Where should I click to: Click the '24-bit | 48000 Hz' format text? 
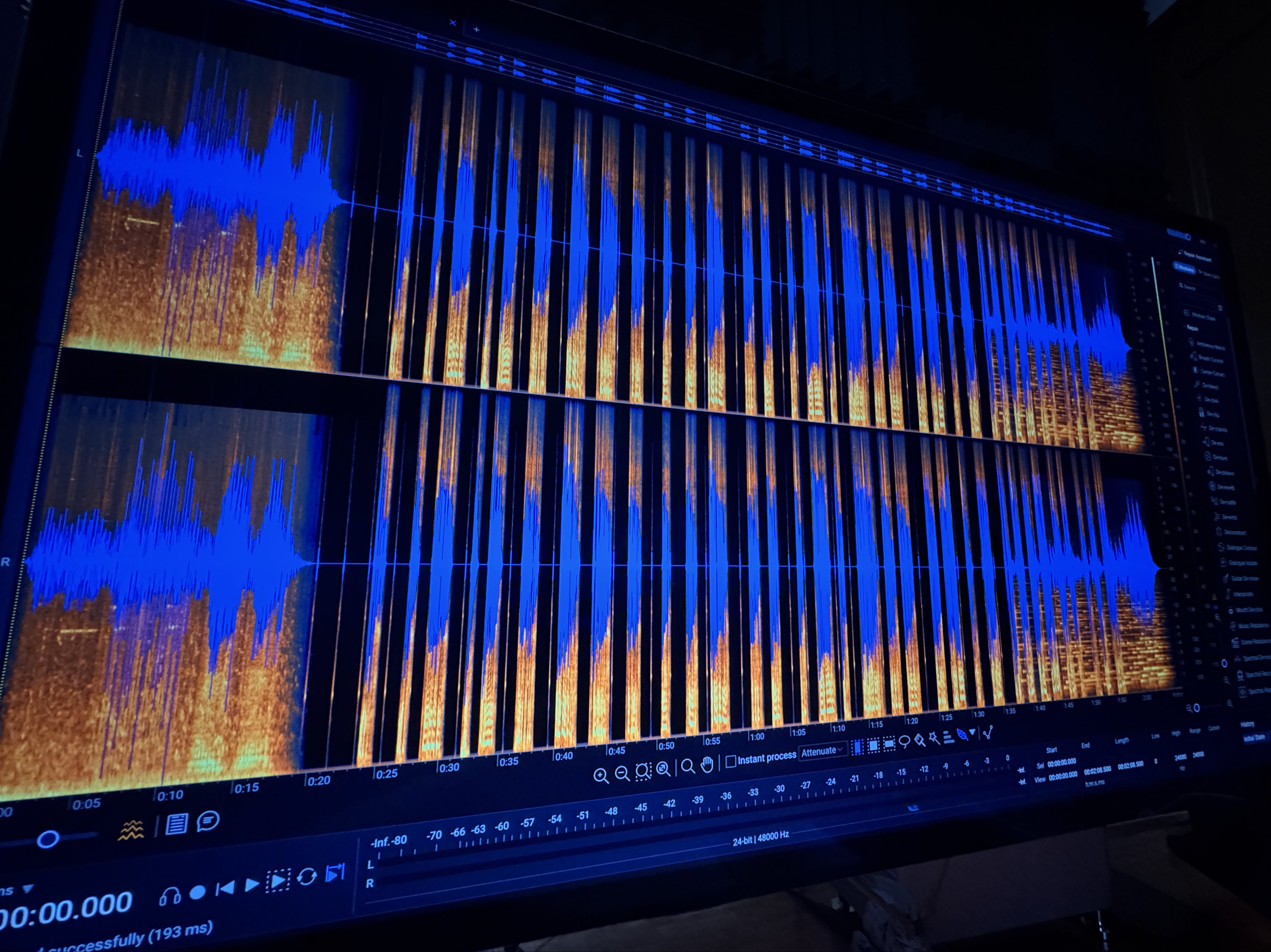(760, 839)
